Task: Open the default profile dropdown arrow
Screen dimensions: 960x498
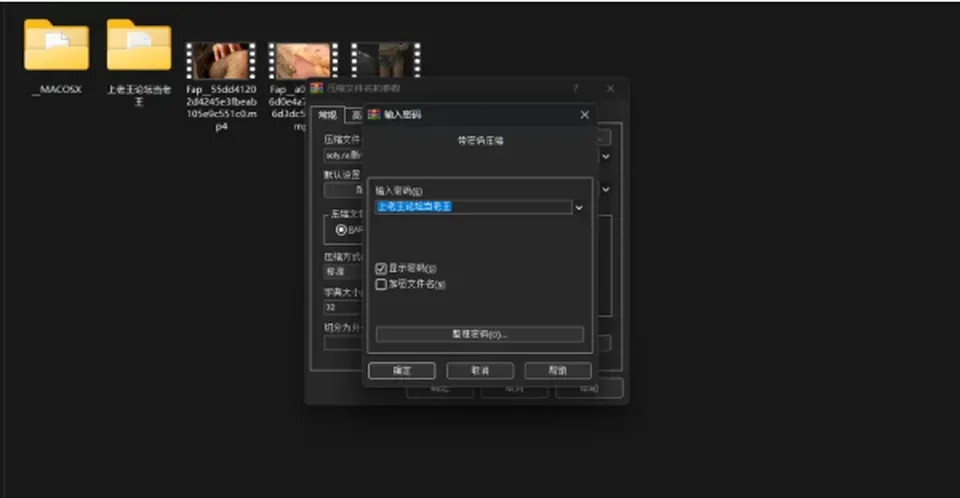Action: click(606, 189)
